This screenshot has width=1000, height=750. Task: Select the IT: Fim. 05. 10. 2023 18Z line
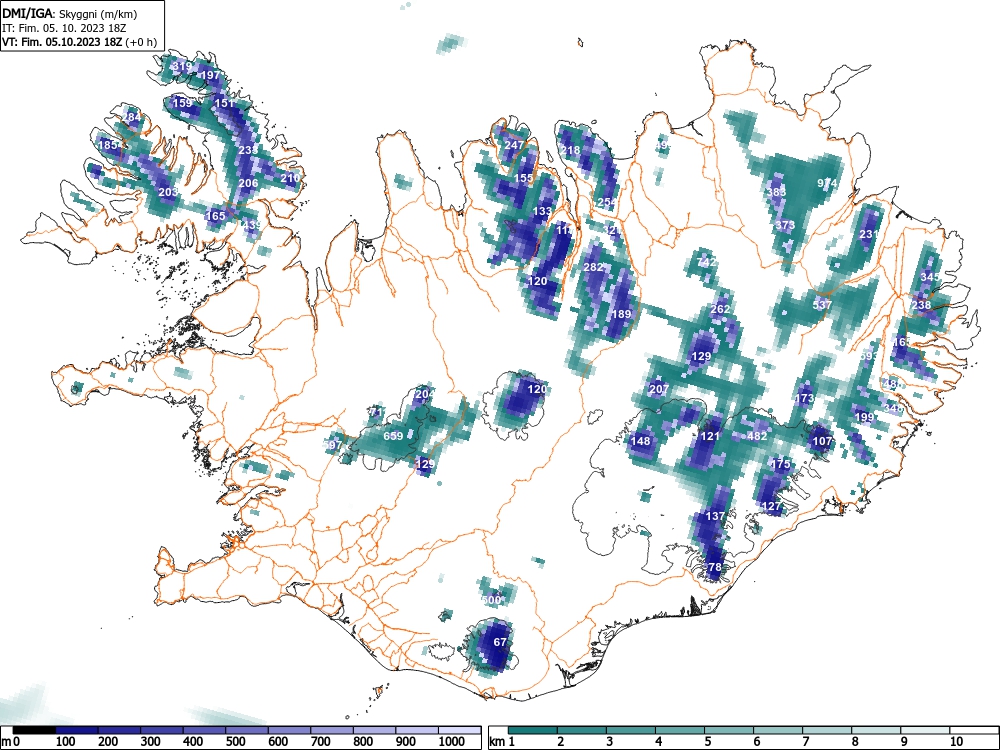64,28
